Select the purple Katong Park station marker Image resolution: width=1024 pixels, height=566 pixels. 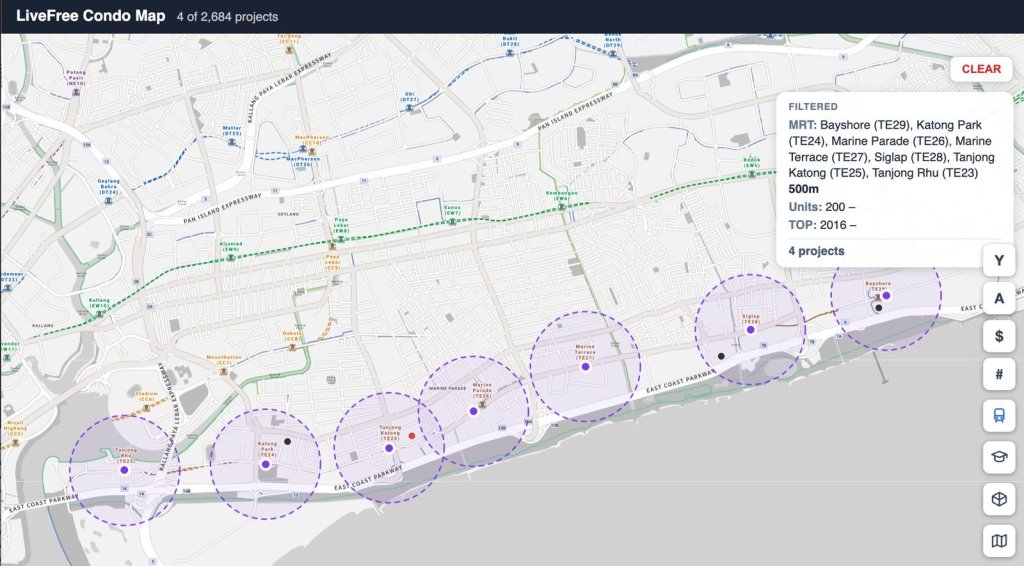(x=265, y=464)
